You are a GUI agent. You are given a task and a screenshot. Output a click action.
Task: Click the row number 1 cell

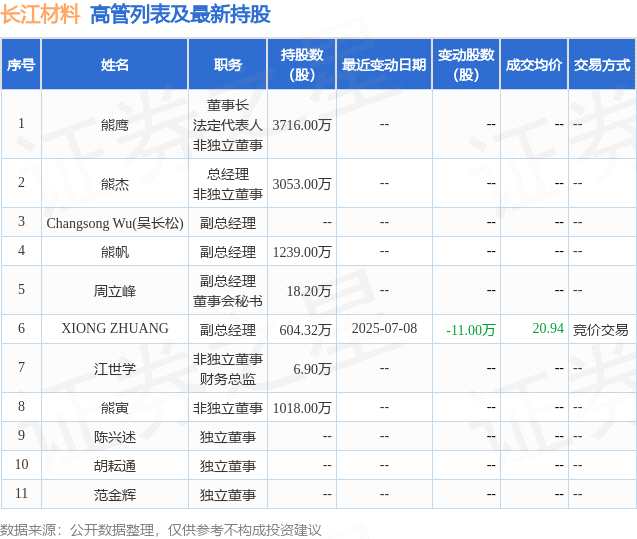pos(21,124)
